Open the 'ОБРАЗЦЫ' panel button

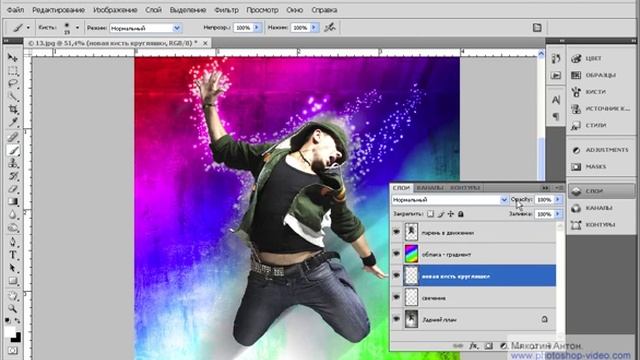click(x=602, y=75)
